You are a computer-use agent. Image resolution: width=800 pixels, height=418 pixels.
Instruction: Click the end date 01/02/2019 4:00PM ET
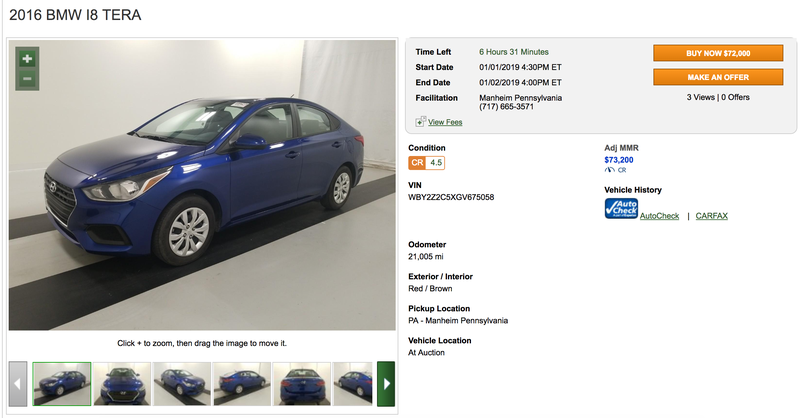(520, 83)
